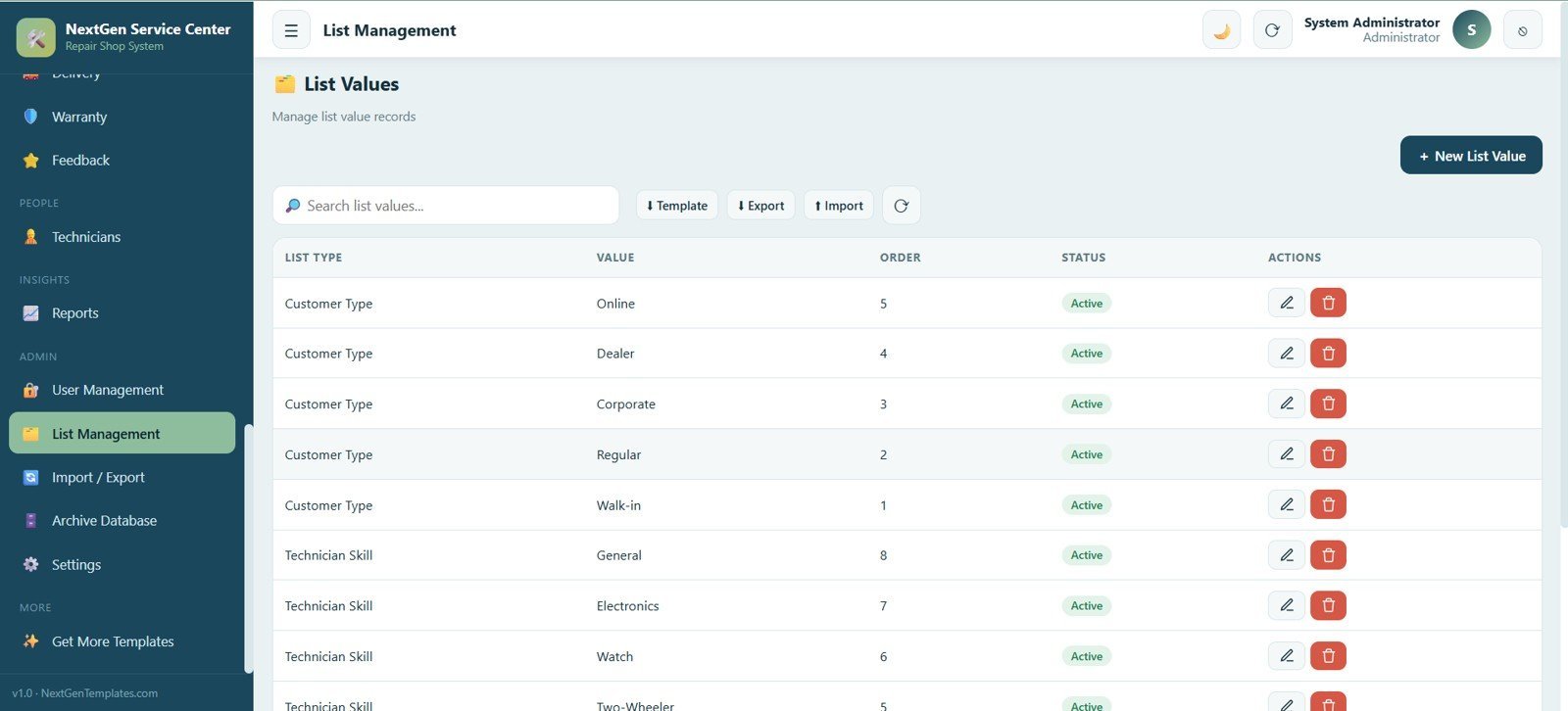1568x711 pixels.
Task: Click the STATUS column header
Action: click(1084, 258)
